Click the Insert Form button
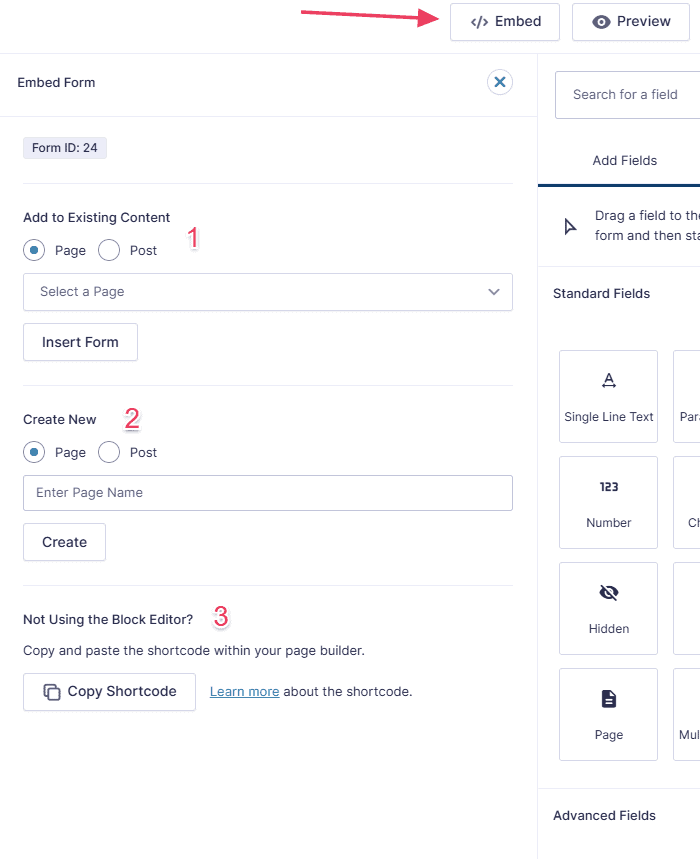The width and height of the screenshot is (700, 859). coord(81,342)
